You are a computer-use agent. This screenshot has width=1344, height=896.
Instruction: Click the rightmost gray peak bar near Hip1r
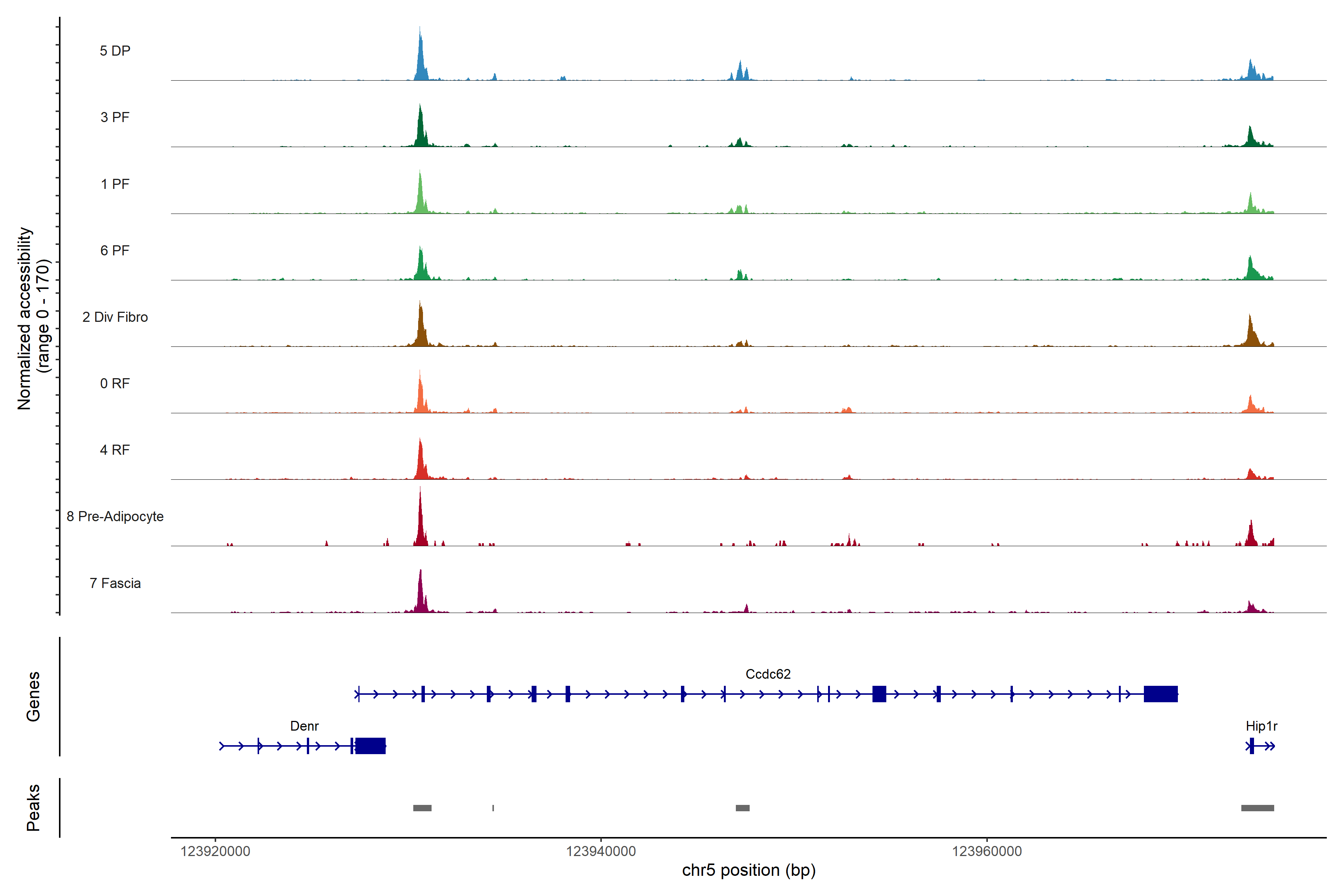(x=1257, y=808)
